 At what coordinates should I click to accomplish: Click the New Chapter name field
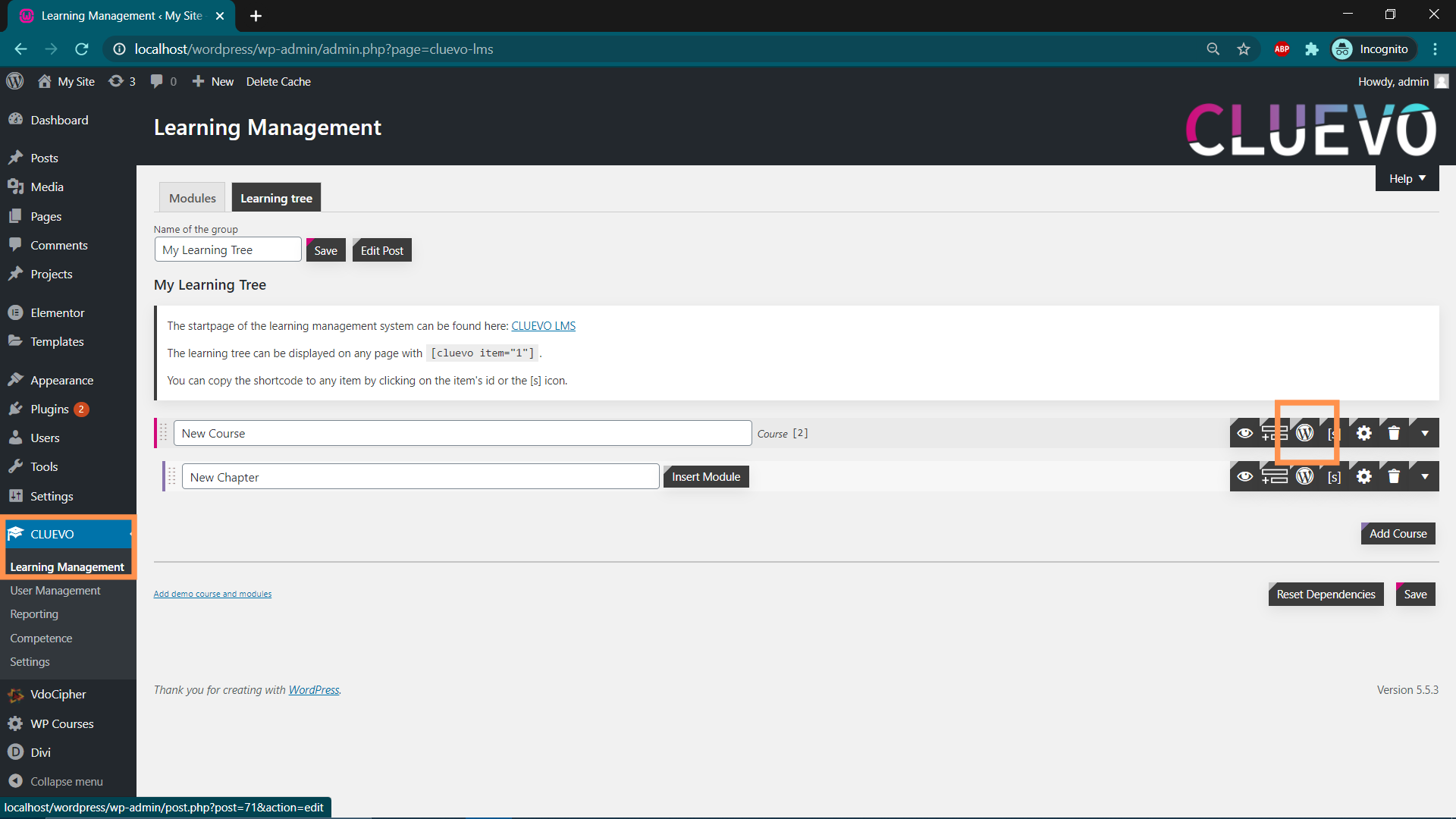pos(420,477)
